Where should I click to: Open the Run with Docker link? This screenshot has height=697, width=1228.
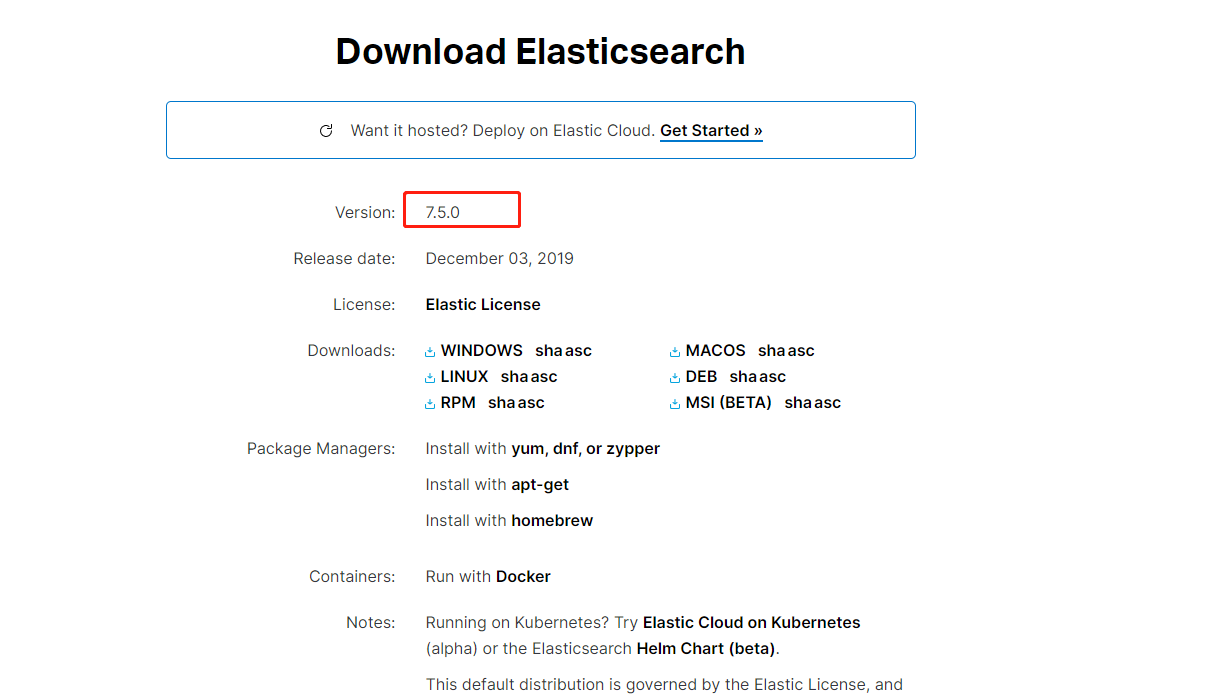point(523,577)
